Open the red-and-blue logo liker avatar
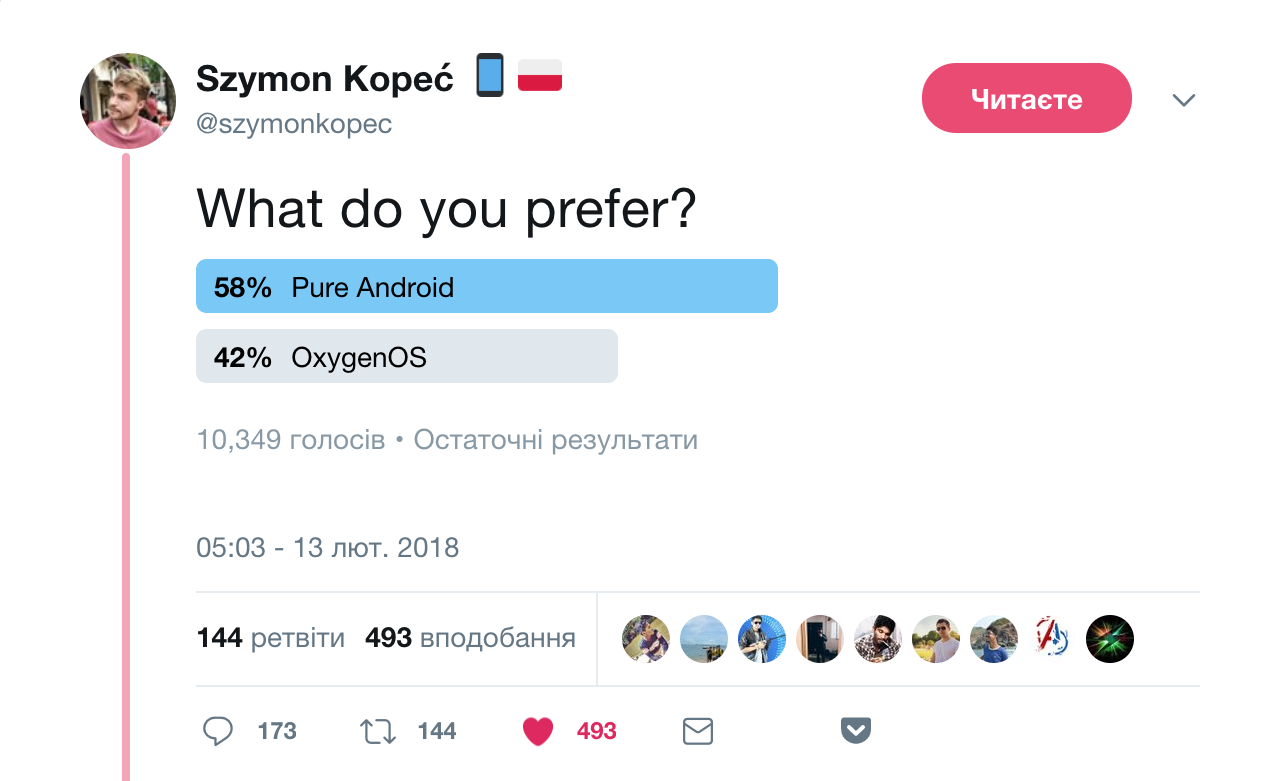1277x781 pixels. click(x=1052, y=639)
